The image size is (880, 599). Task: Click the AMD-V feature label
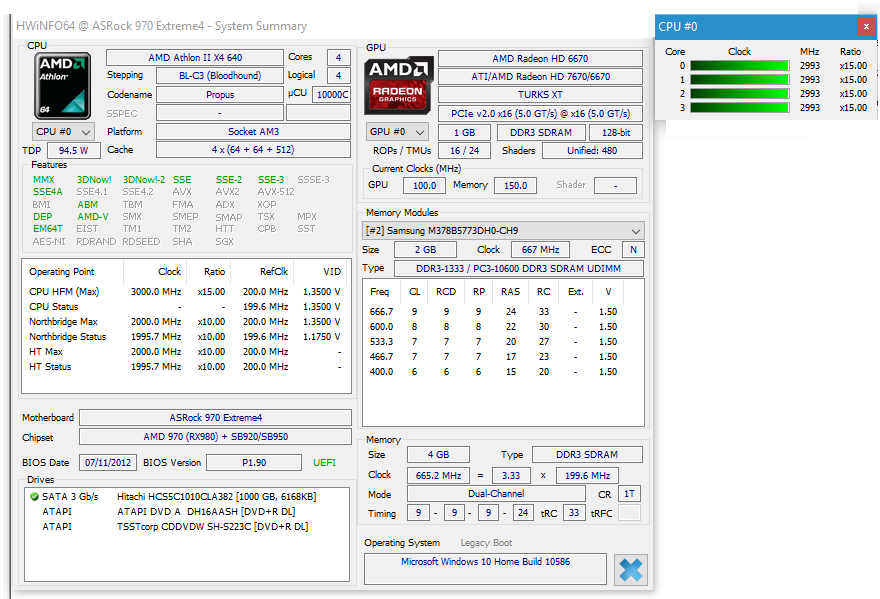(x=93, y=217)
